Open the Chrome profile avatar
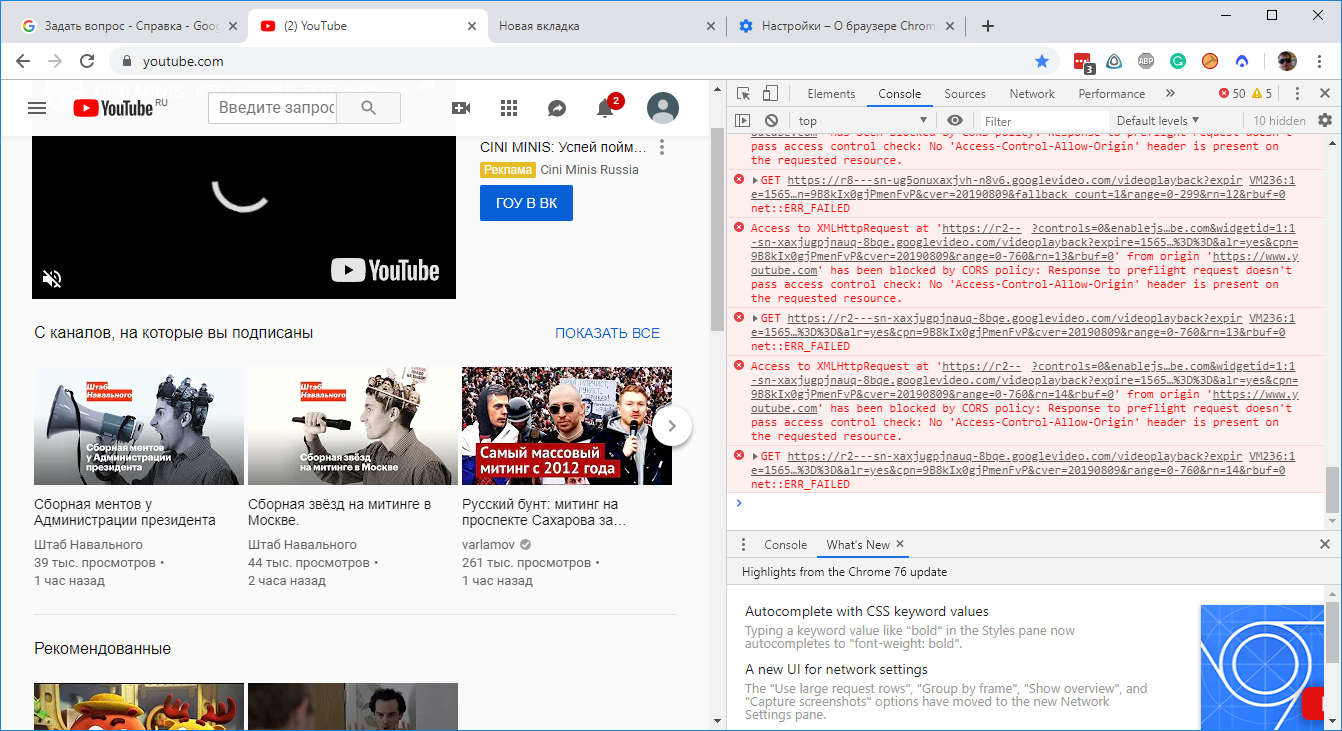This screenshot has height=731, width=1342. (x=1287, y=61)
